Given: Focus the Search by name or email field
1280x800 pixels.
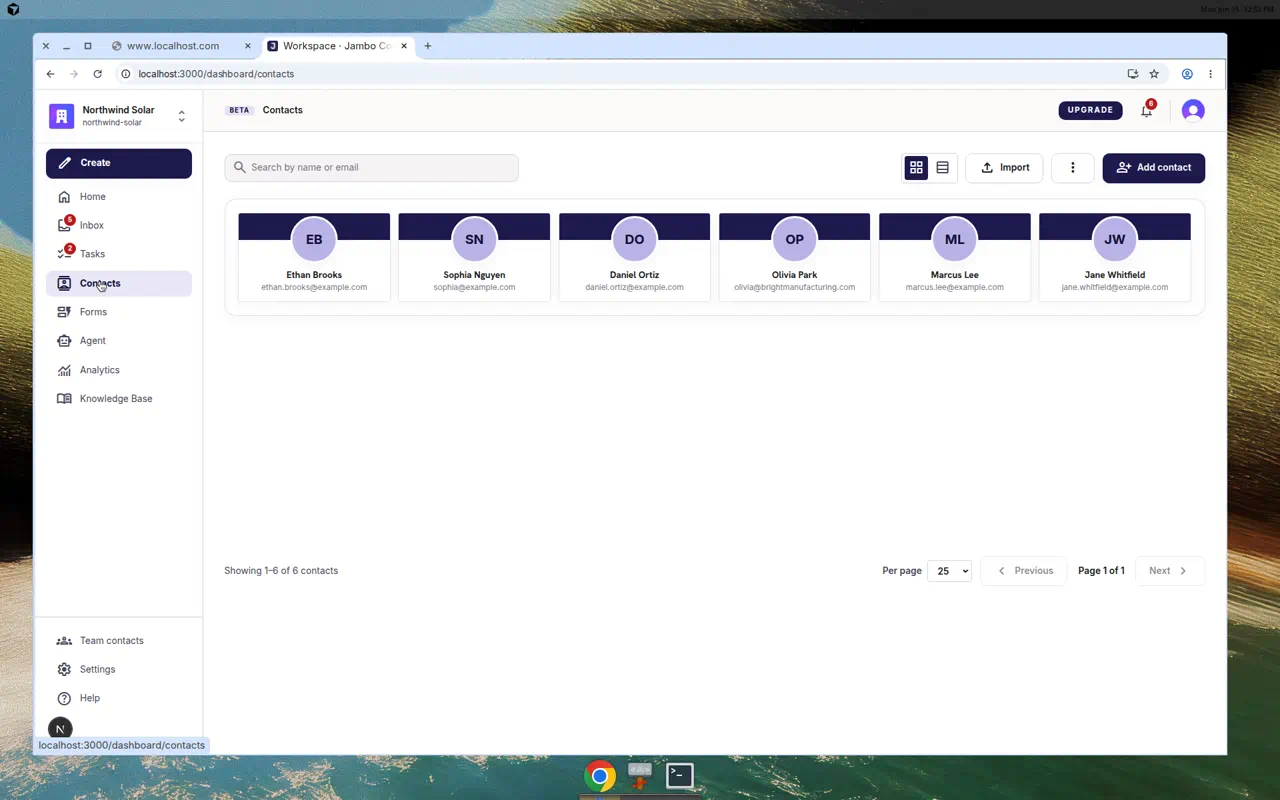Looking at the screenshot, I should pyautogui.click(x=371, y=168).
